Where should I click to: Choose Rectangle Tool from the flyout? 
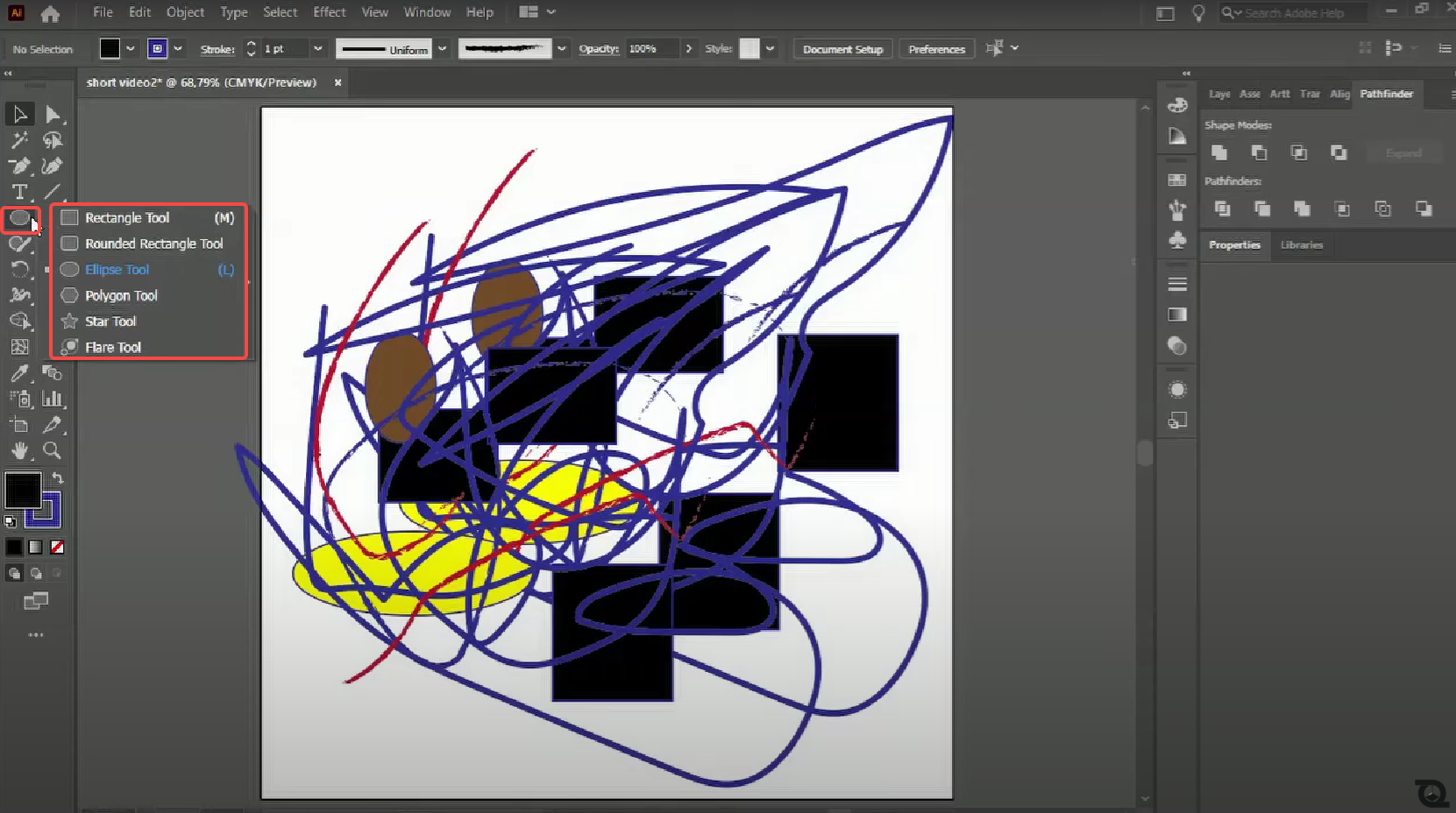tap(149, 218)
